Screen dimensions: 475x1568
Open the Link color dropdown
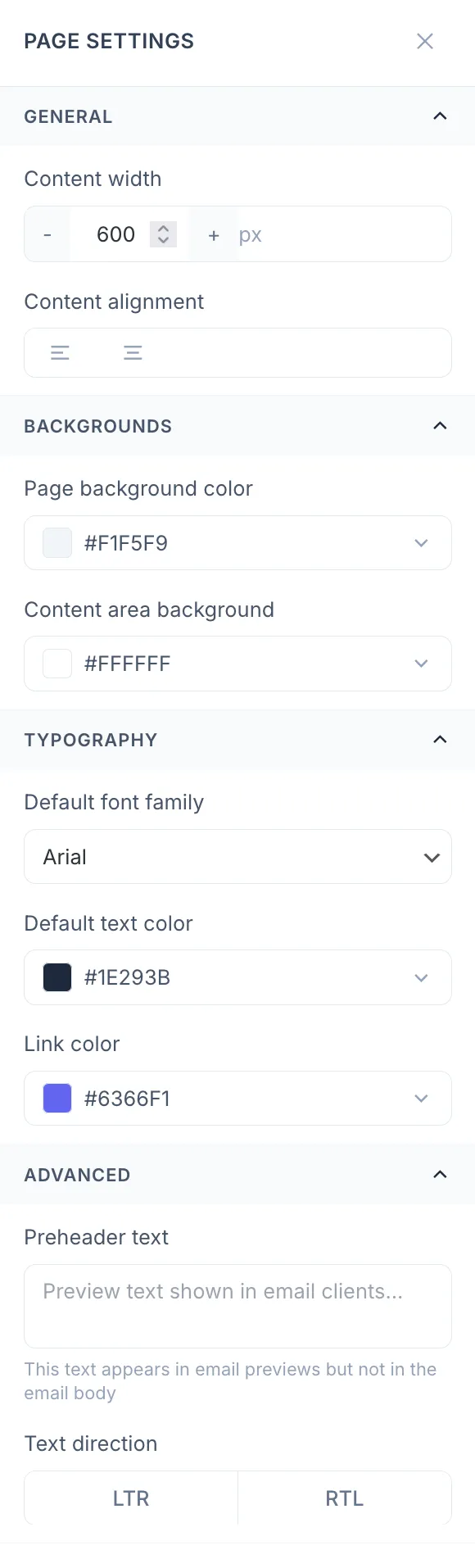[x=420, y=1098]
